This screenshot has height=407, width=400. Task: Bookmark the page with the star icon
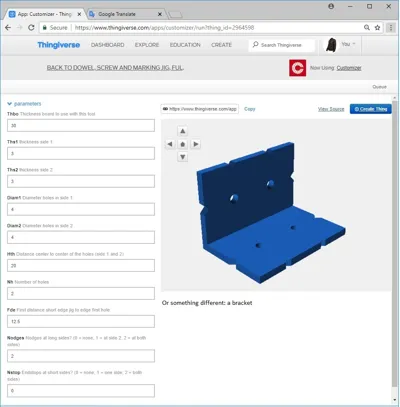click(x=377, y=28)
